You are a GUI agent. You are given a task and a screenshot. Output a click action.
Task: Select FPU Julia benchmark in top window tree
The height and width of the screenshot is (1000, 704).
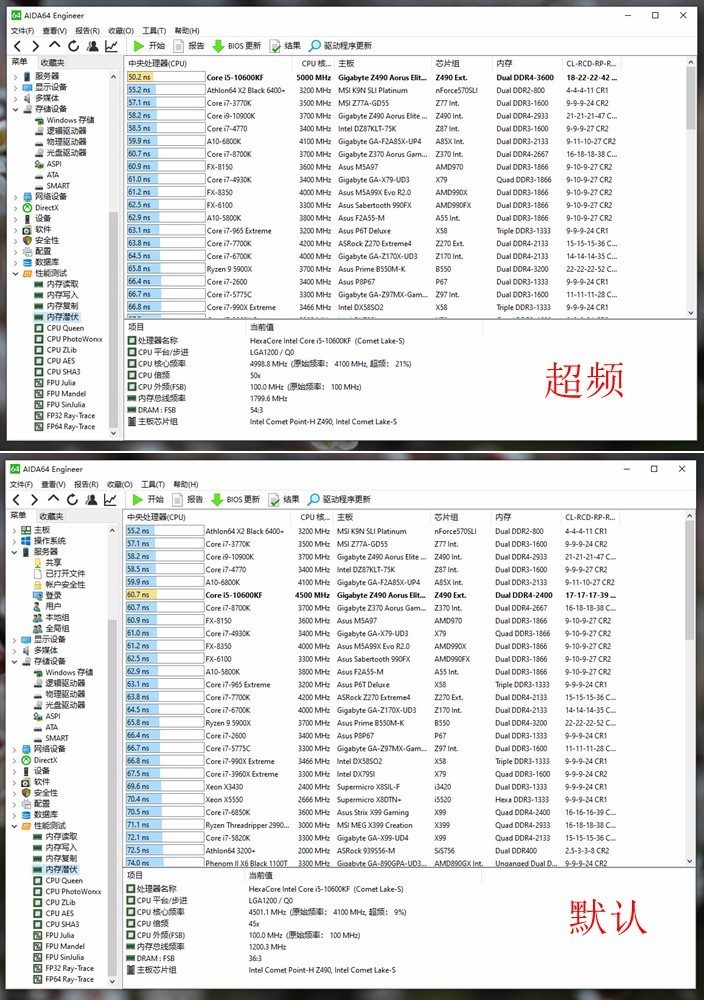pos(61,383)
